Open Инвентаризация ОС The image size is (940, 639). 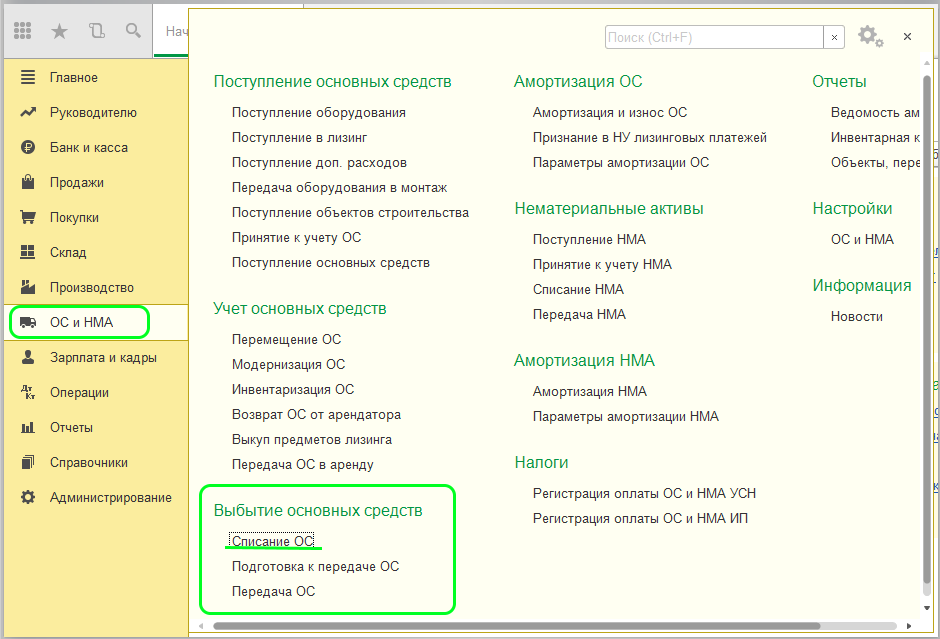click(x=293, y=389)
